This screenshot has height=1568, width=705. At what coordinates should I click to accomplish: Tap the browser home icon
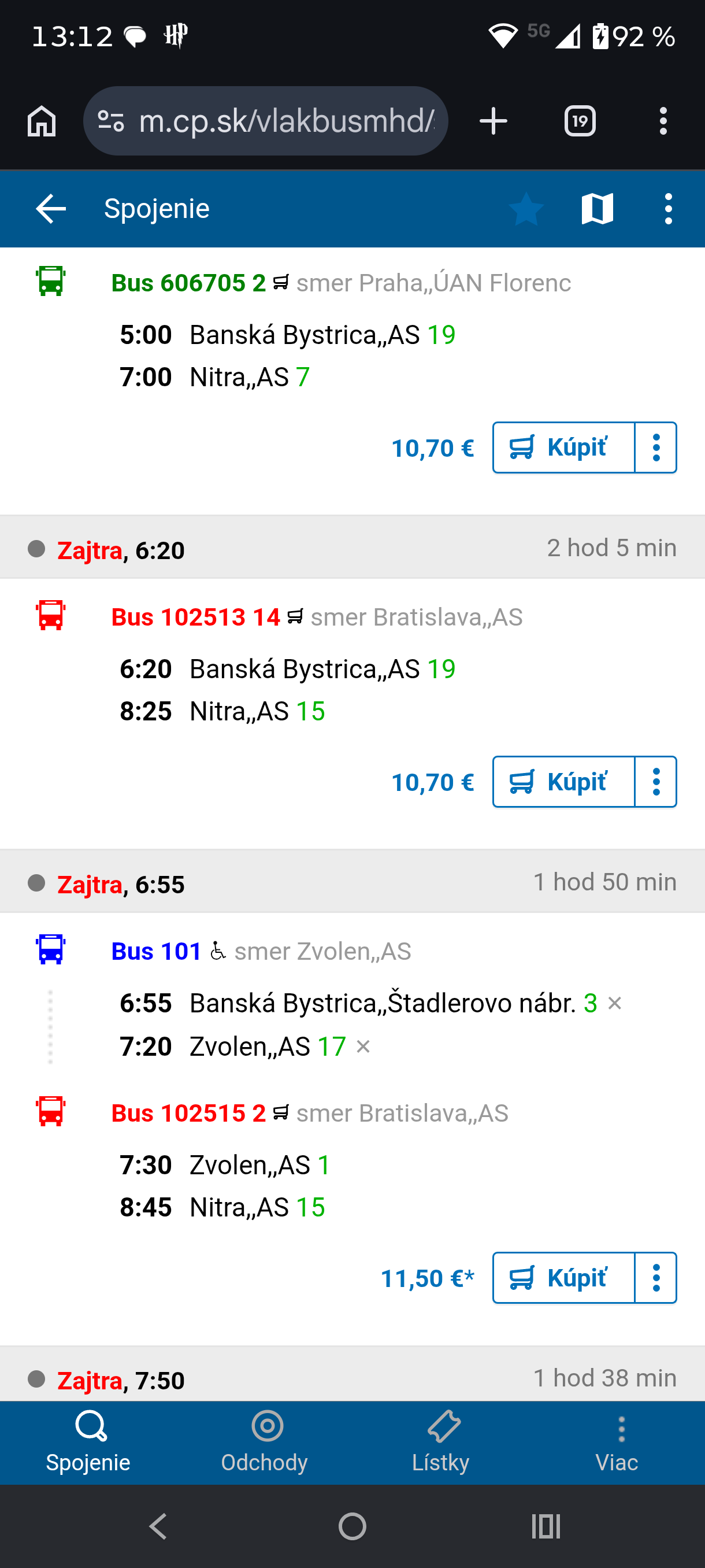pos(42,120)
